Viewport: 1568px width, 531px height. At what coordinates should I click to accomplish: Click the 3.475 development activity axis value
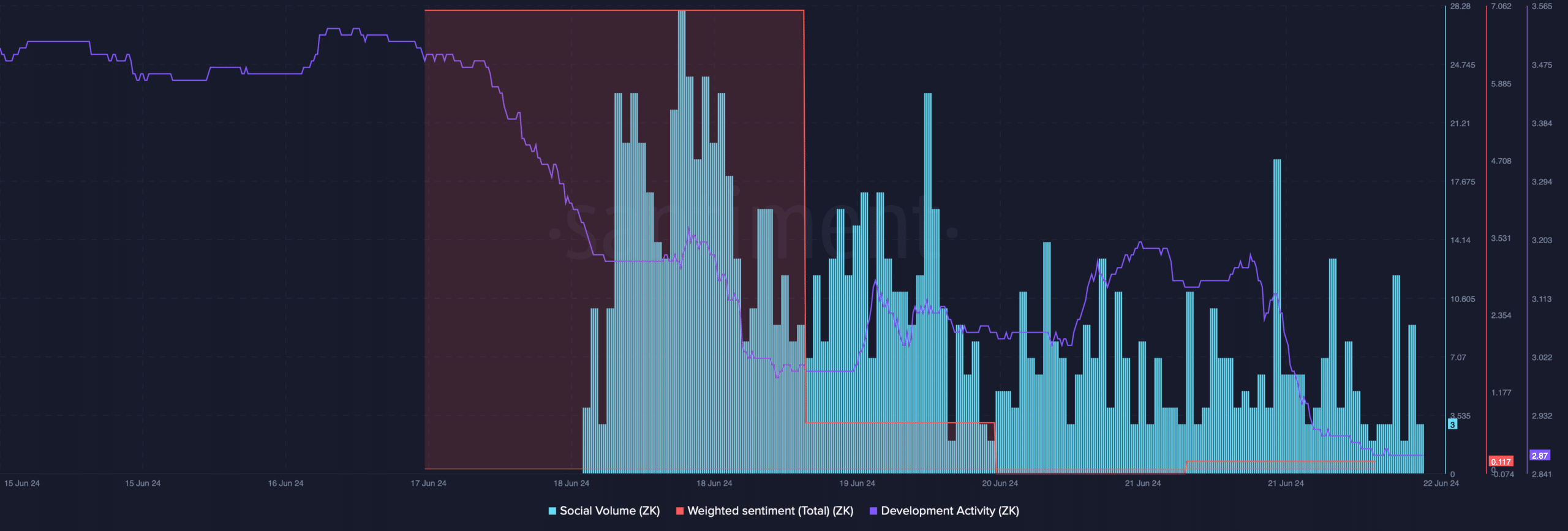coord(1542,65)
